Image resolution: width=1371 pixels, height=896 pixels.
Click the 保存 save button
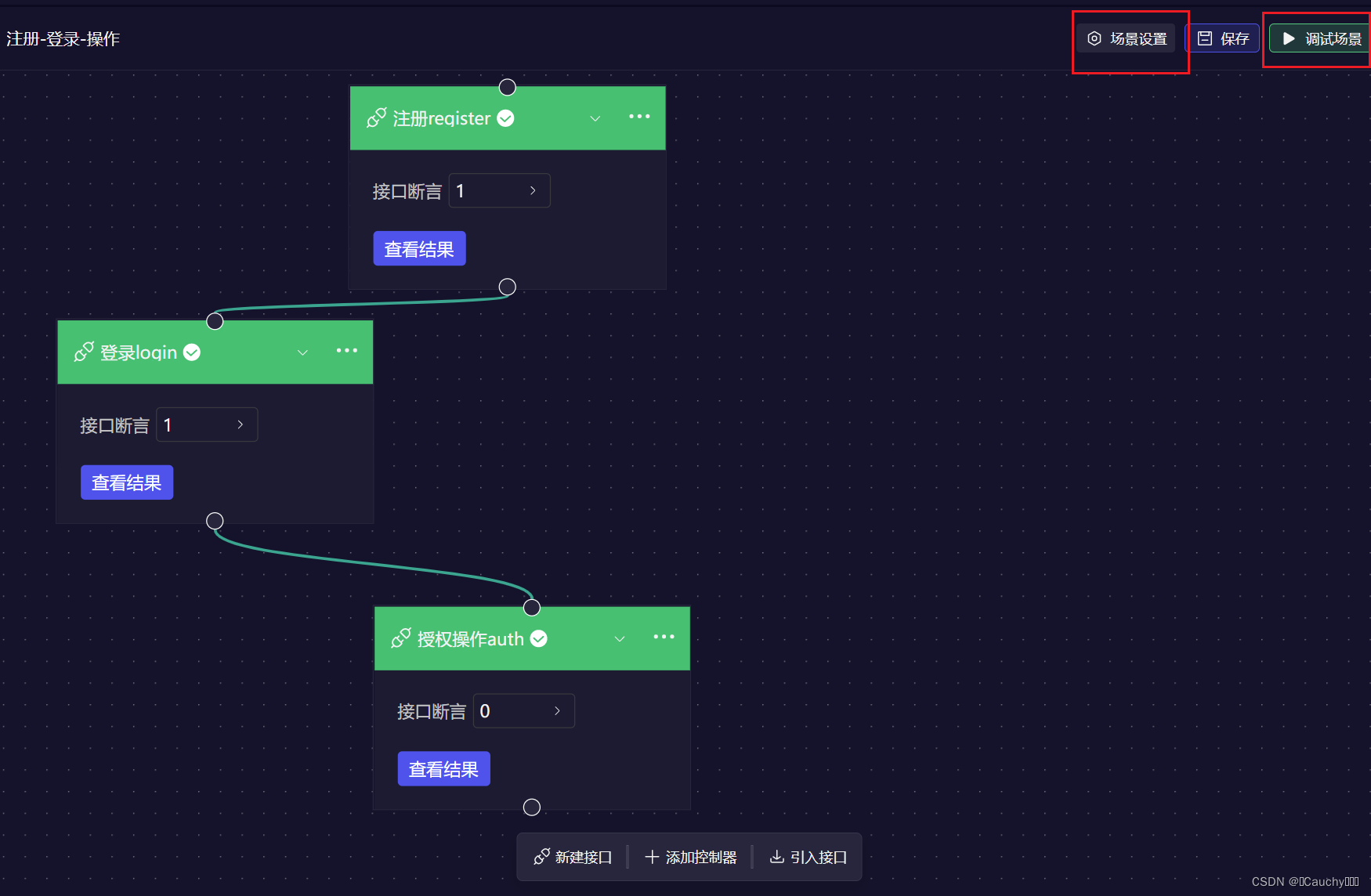click(x=1223, y=38)
